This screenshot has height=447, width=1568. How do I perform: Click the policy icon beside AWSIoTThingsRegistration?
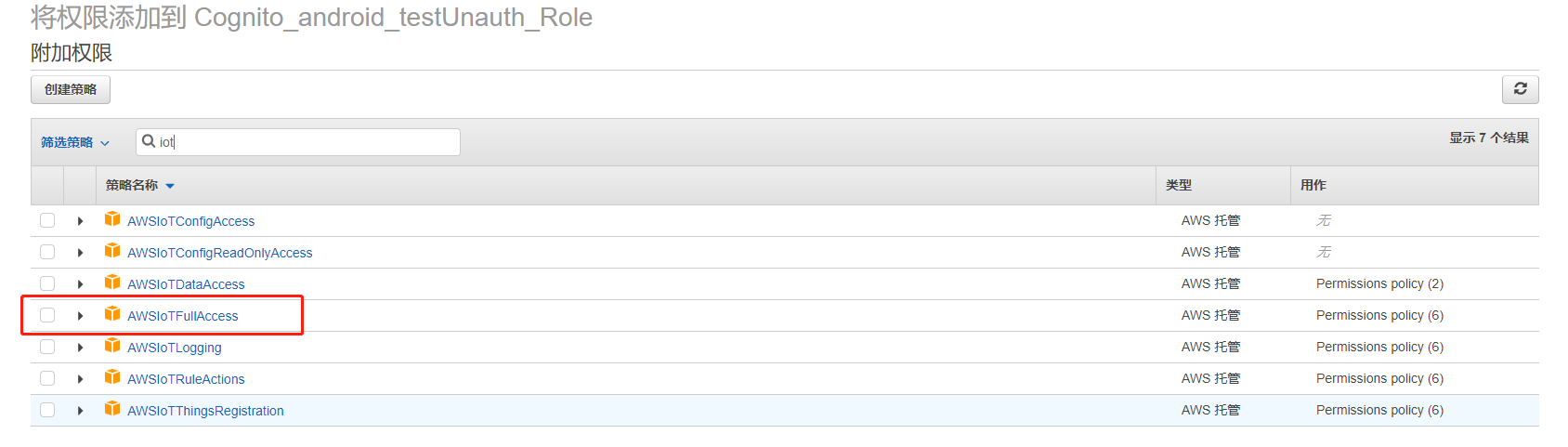click(112, 409)
